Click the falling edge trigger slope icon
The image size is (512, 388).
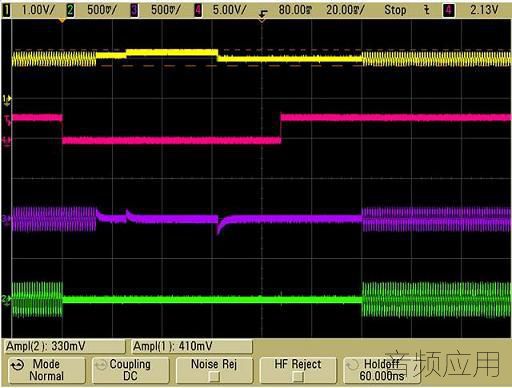263,13
